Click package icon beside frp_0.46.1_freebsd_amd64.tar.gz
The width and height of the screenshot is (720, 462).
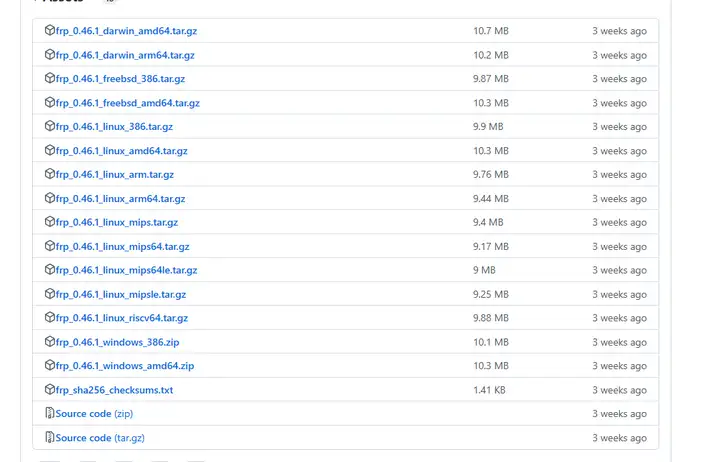point(50,102)
